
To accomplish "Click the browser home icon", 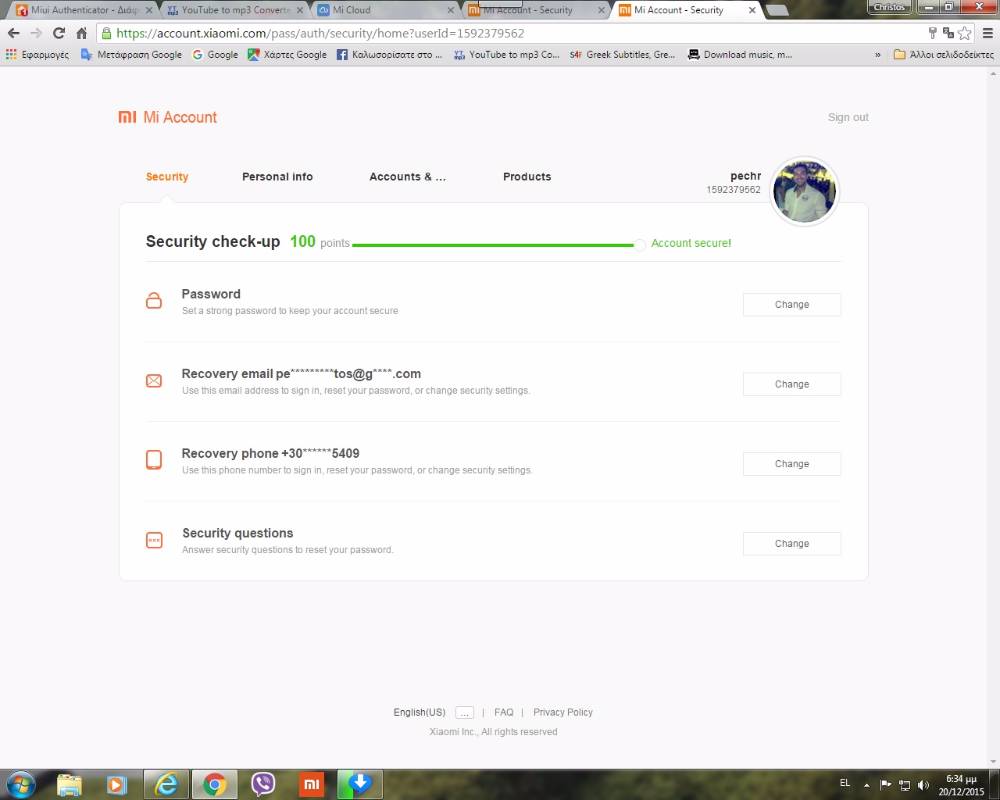I will point(82,33).
